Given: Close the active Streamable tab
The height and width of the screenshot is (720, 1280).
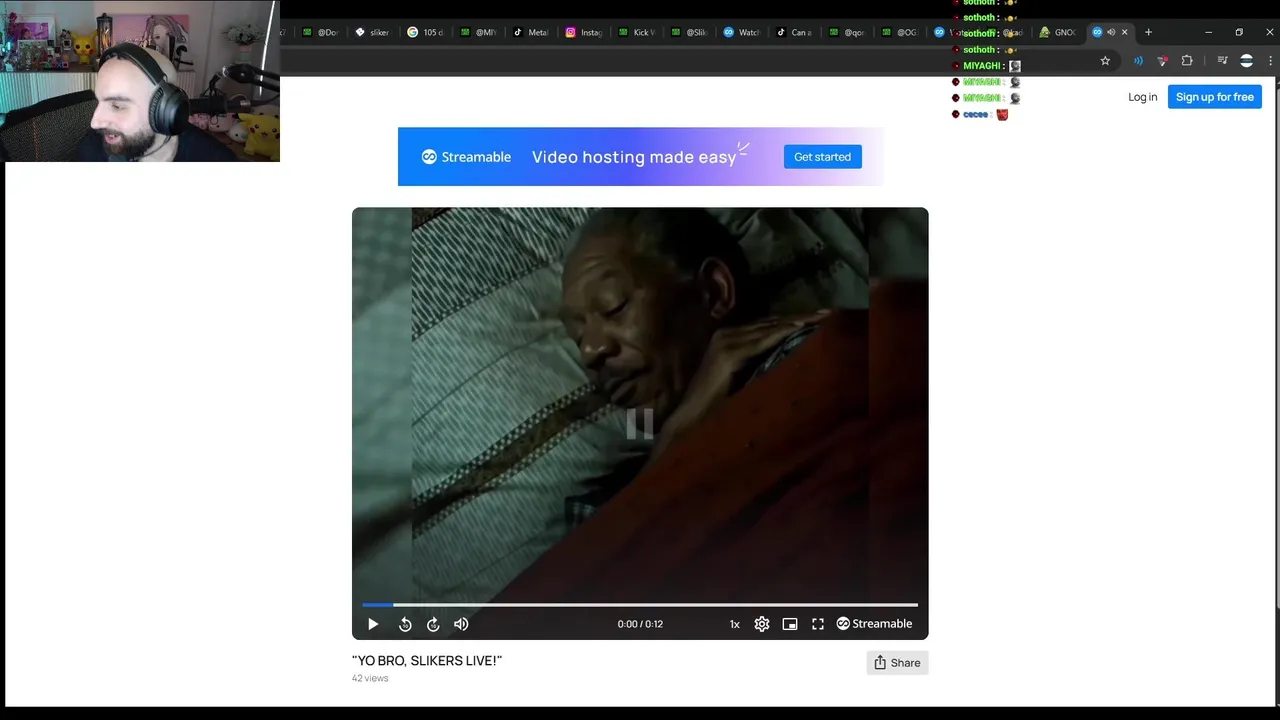Looking at the screenshot, I should coord(1124,32).
